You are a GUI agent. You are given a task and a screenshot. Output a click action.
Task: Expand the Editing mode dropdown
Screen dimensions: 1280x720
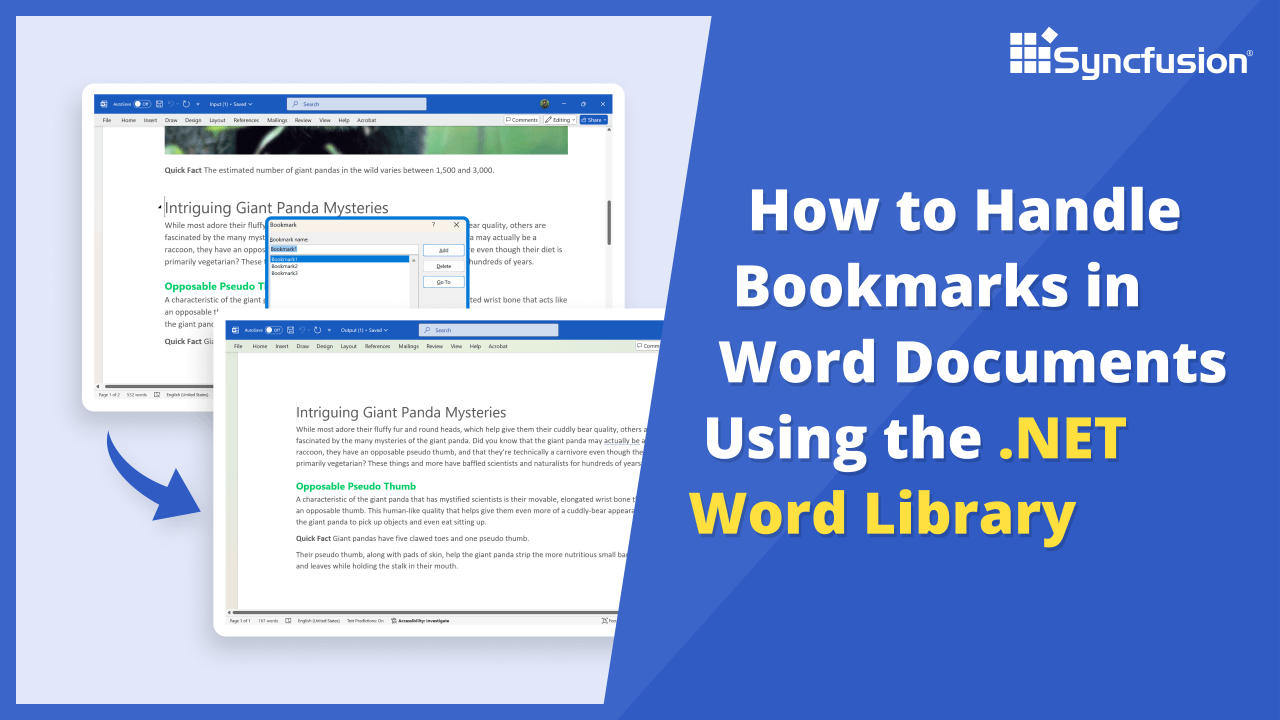tap(560, 120)
